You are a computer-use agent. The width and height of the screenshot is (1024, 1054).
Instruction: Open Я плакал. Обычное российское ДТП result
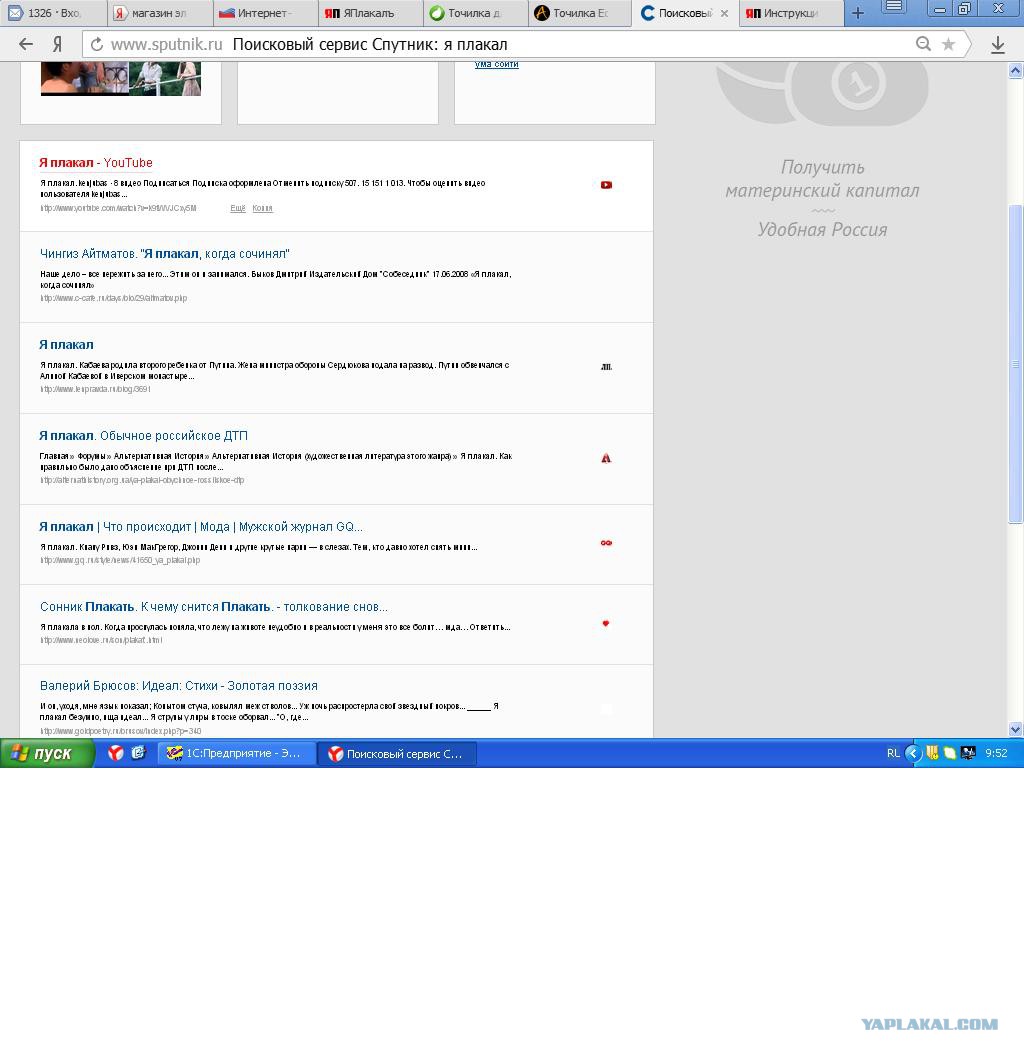tap(143, 436)
